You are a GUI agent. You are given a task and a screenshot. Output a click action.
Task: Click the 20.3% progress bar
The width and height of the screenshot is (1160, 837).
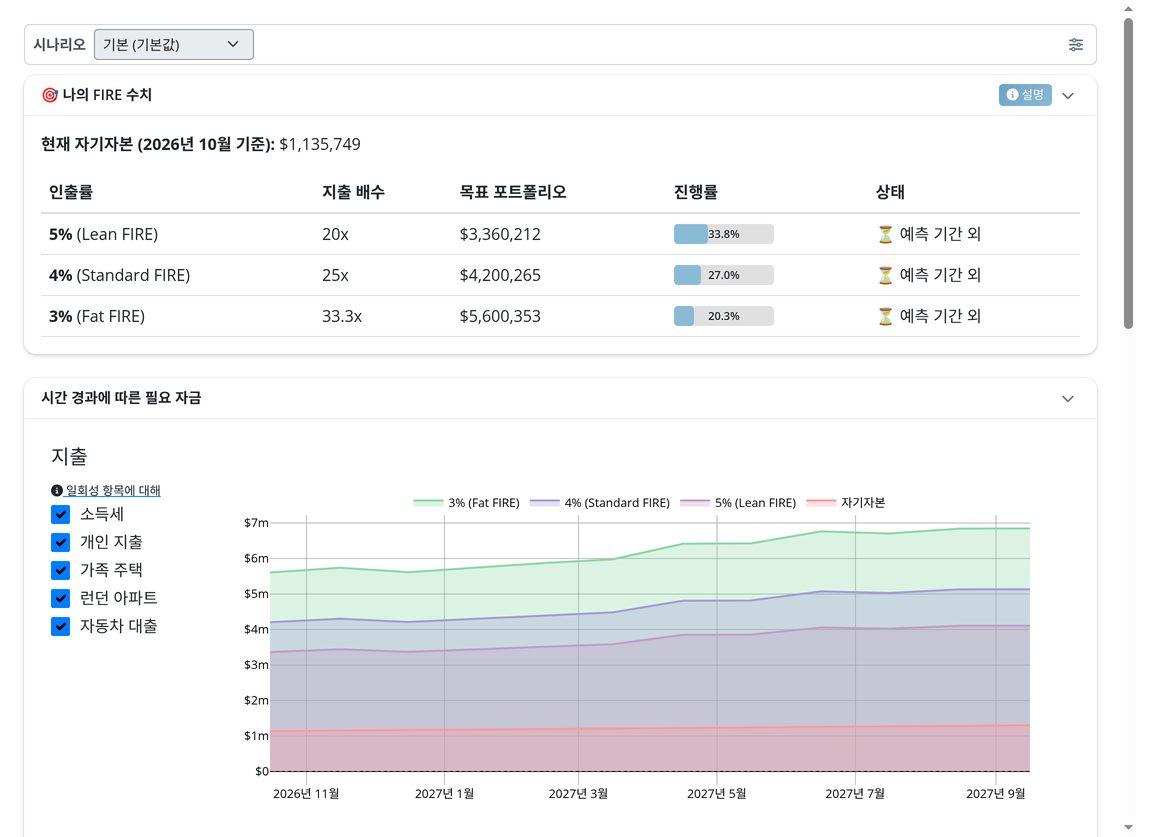point(724,316)
